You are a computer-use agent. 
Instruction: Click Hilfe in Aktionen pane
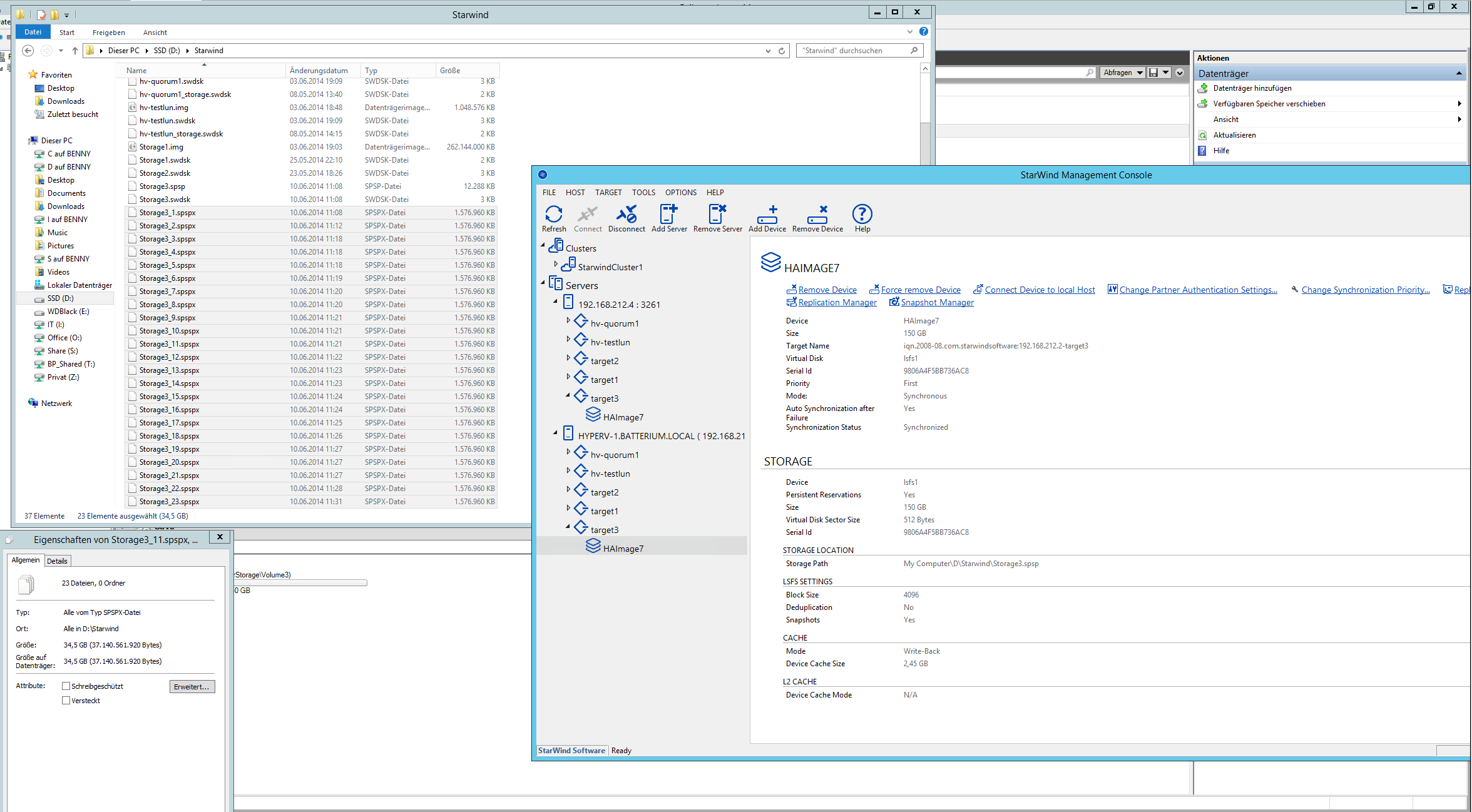1221,151
